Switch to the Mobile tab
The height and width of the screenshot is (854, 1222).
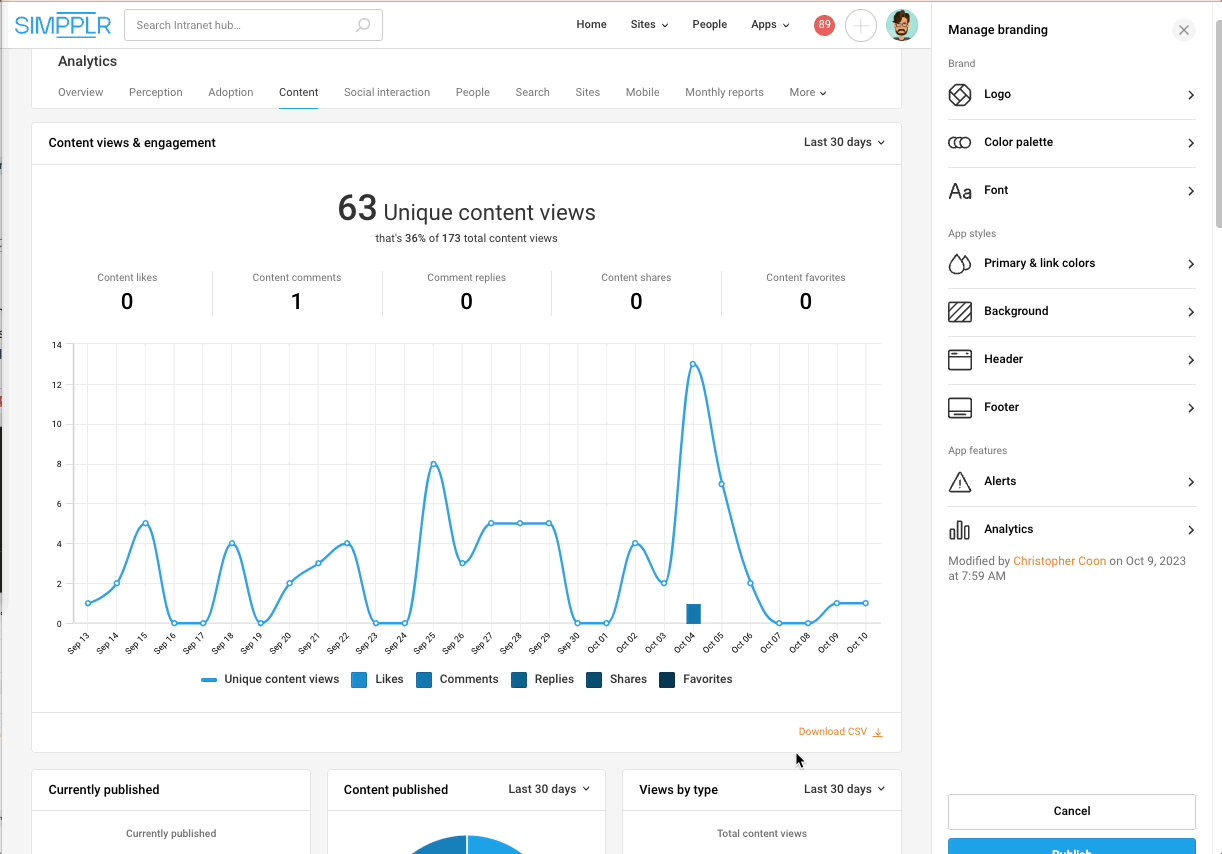tap(643, 92)
